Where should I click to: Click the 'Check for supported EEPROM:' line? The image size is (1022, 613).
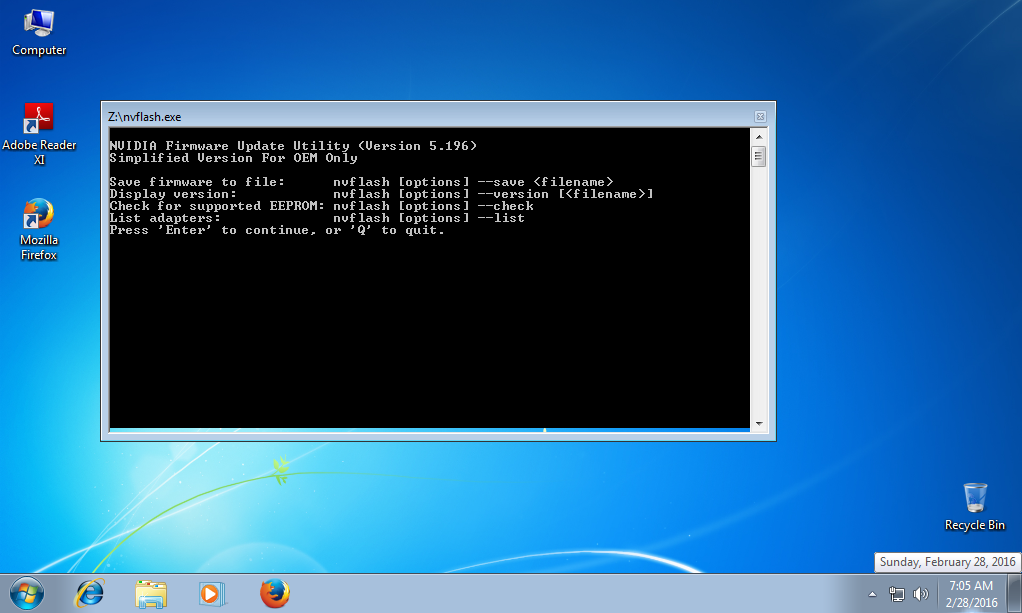(x=321, y=206)
